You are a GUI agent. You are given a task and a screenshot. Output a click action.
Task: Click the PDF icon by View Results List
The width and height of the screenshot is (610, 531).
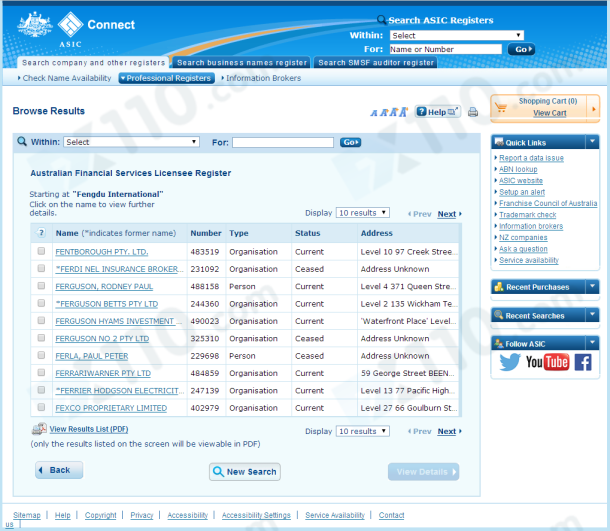(38, 429)
